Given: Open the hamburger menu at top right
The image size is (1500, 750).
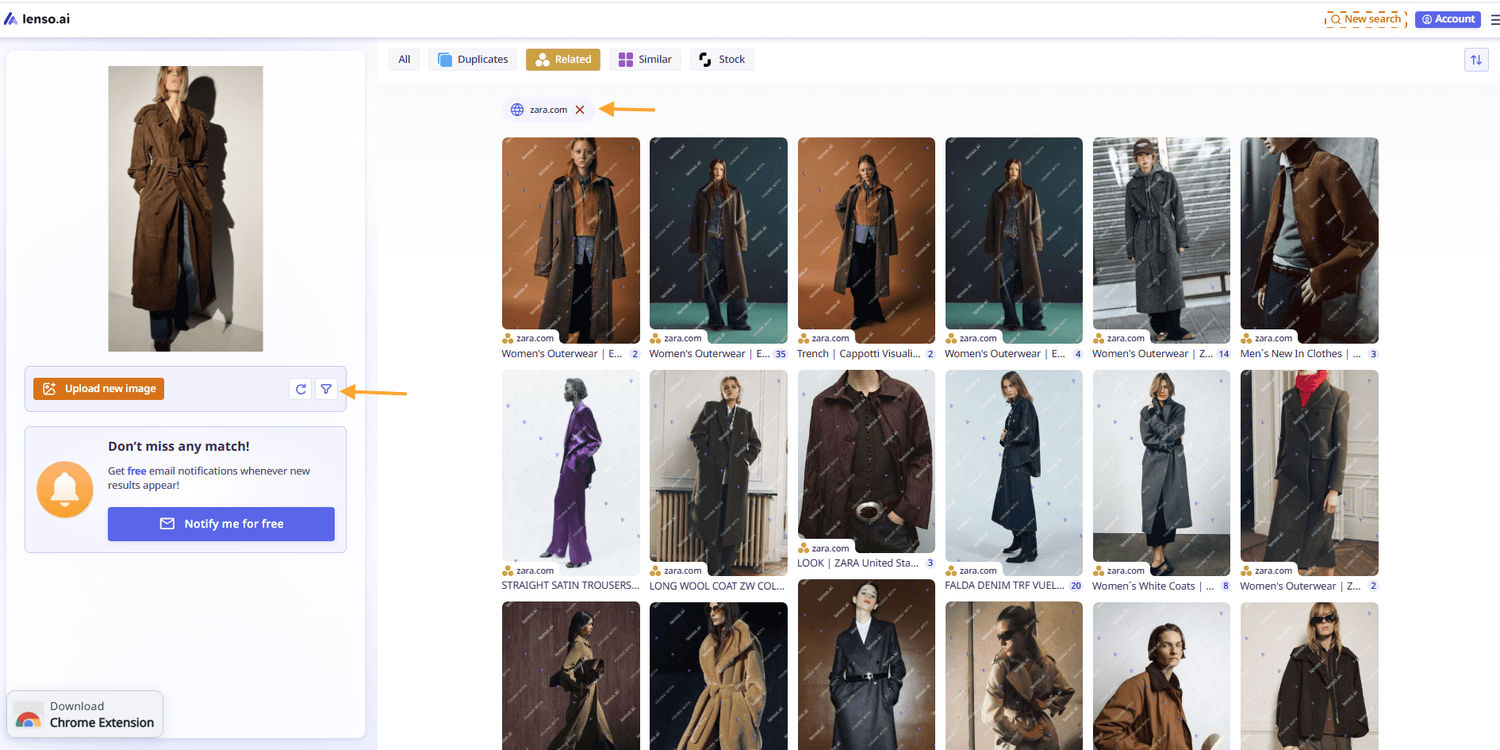Looking at the screenshot, I should pos(1495,18).
